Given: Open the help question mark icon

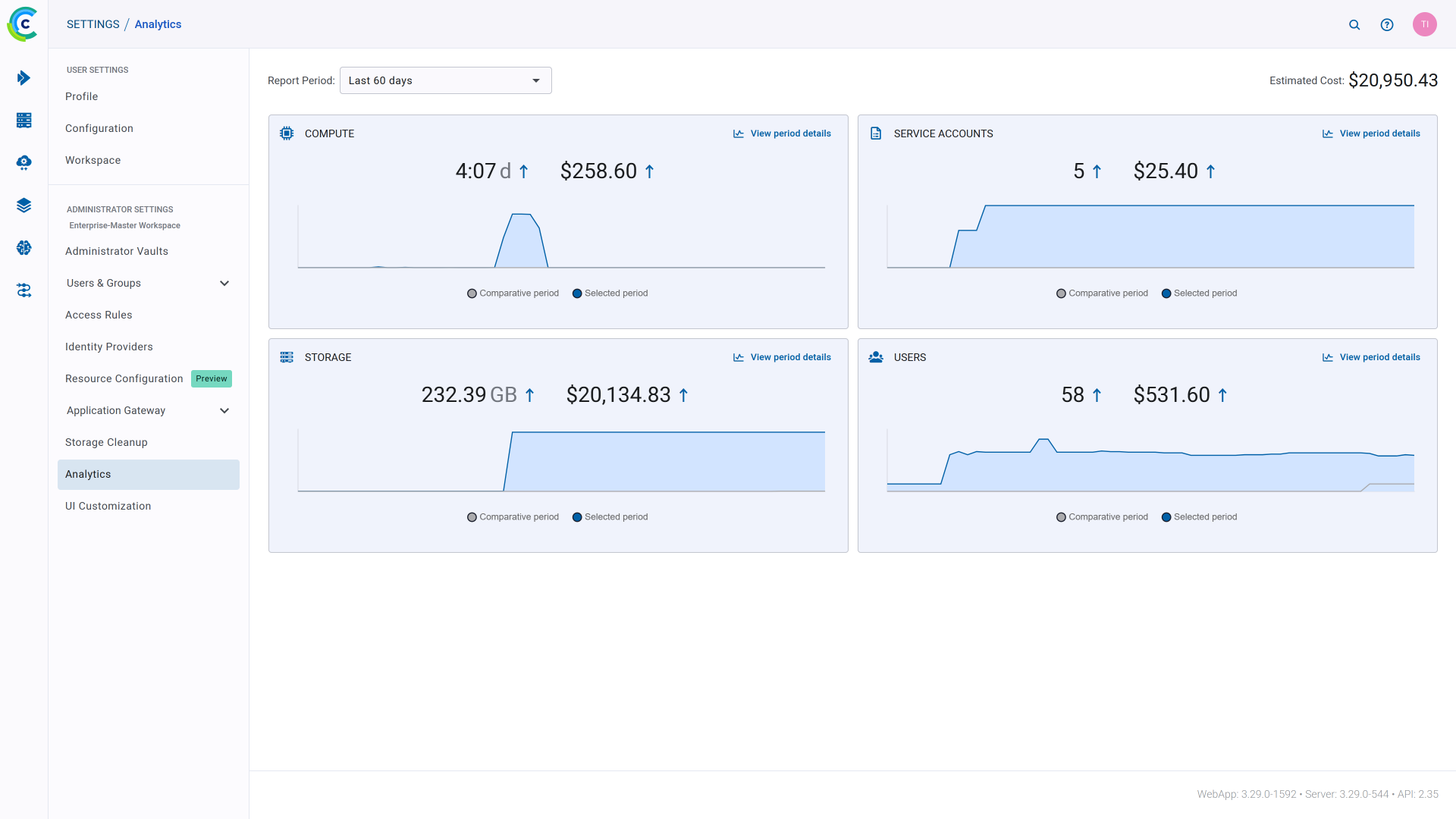Looking at the screenshot, I should [1387, 24].
